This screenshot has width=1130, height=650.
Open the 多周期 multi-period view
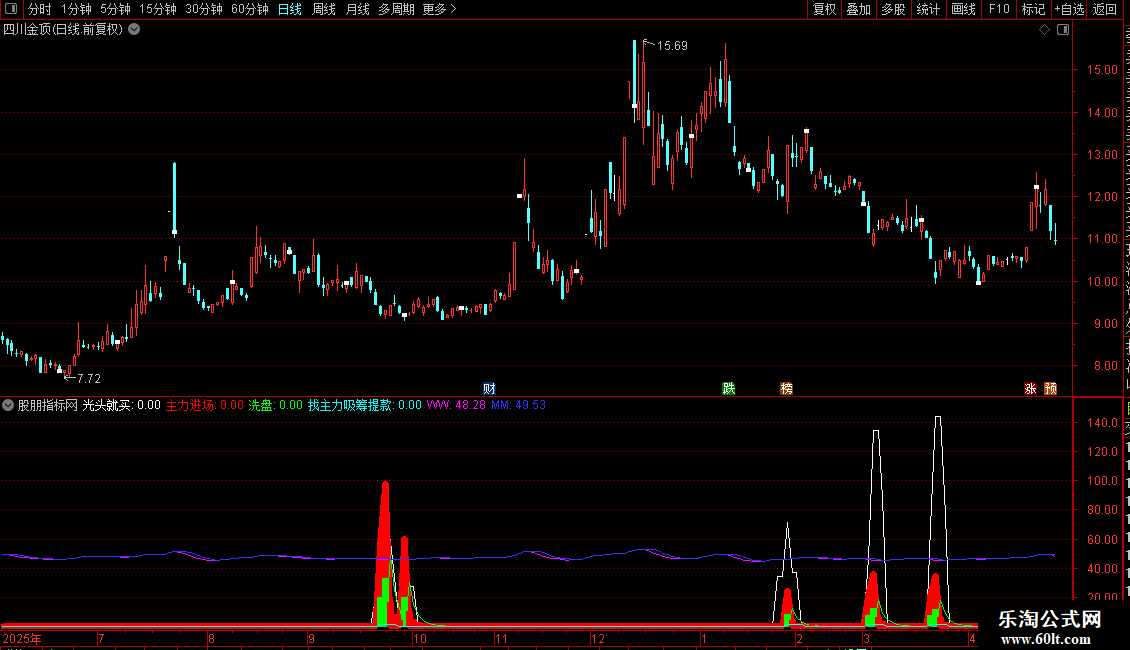(396, 9)
